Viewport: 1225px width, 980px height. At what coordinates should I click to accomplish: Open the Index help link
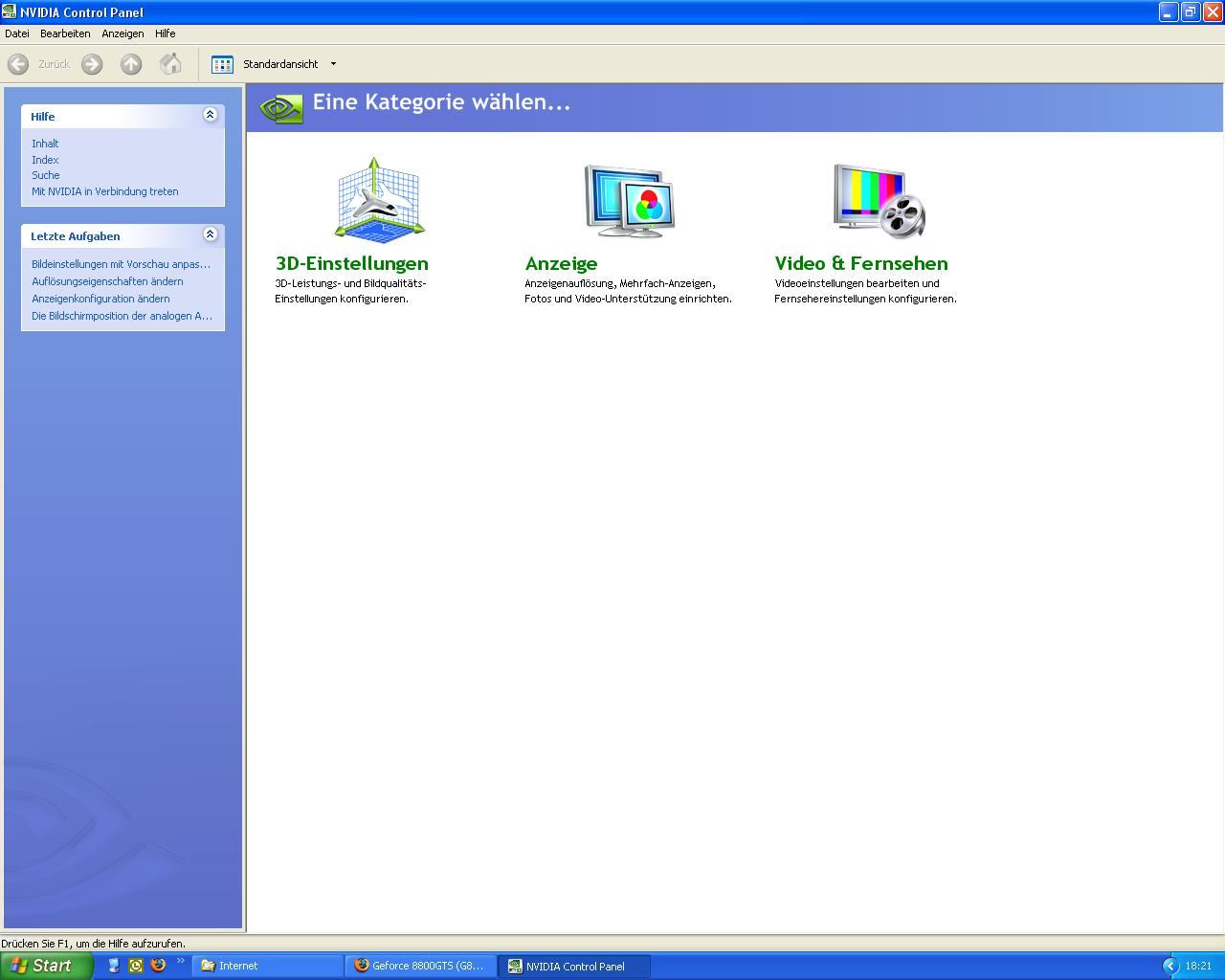click(45, 160)
